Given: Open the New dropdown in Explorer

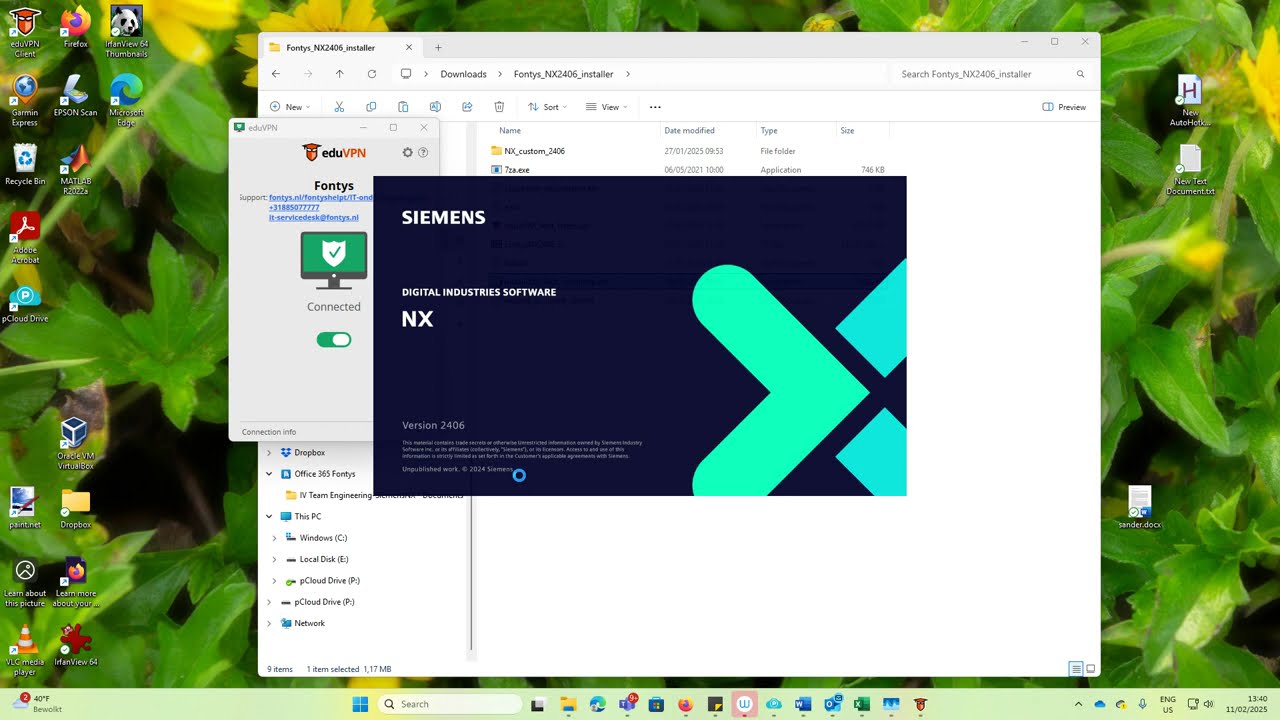Looking at the screenshot, I should [x=290, y=107].
